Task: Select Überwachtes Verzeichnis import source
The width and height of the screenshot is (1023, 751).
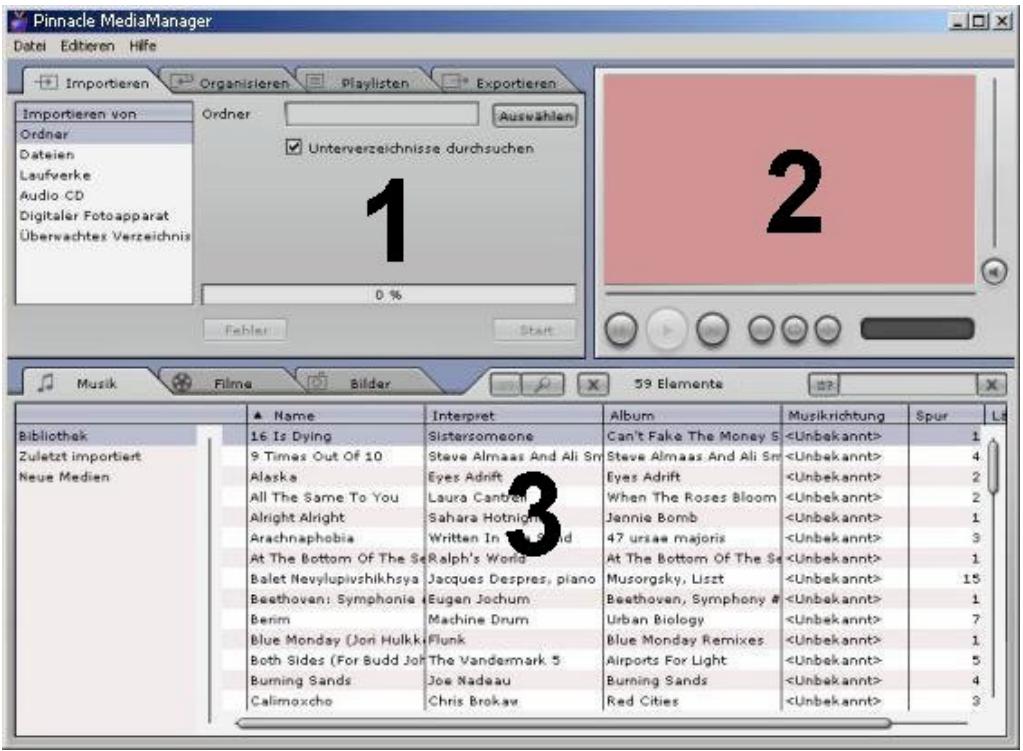Action: (104, 236)
